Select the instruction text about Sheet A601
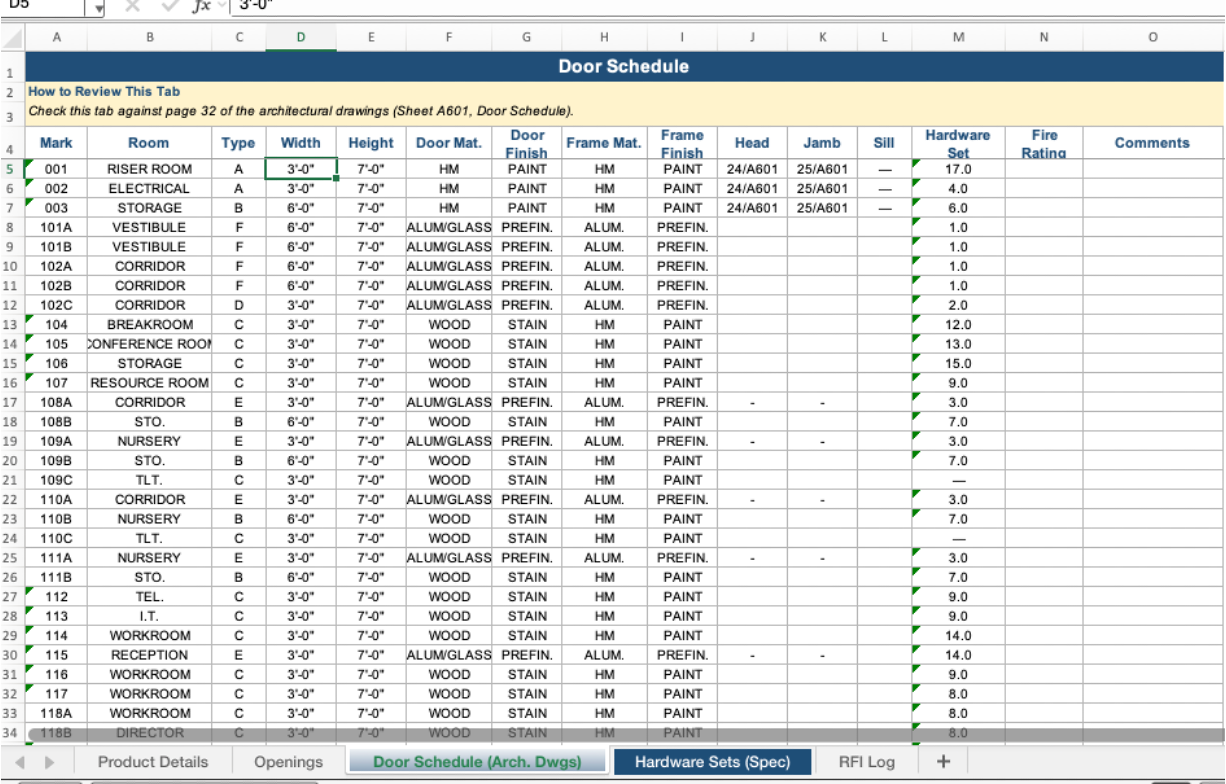 click(301, 111)
